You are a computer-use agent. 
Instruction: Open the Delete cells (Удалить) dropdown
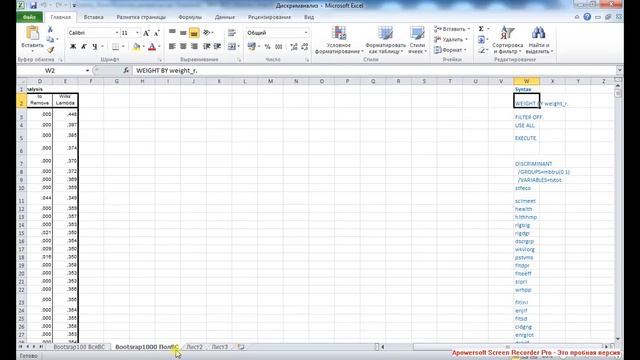coord(451,40)
